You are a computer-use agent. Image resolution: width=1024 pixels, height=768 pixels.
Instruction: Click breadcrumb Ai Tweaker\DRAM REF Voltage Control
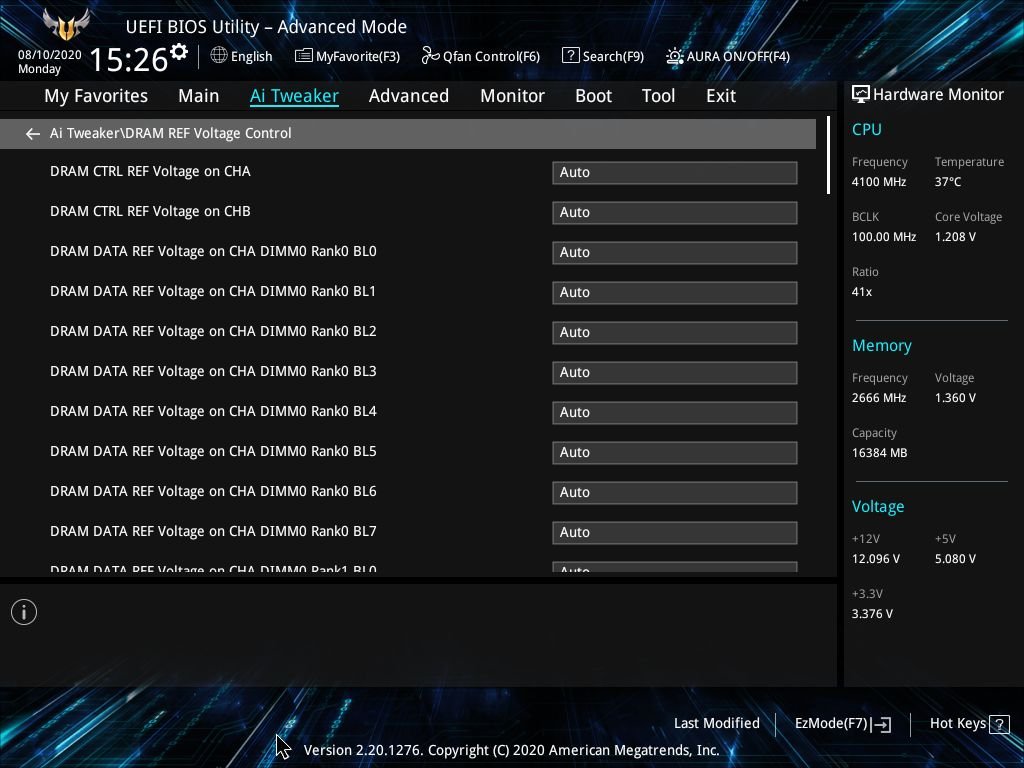(x=170, y=133)
